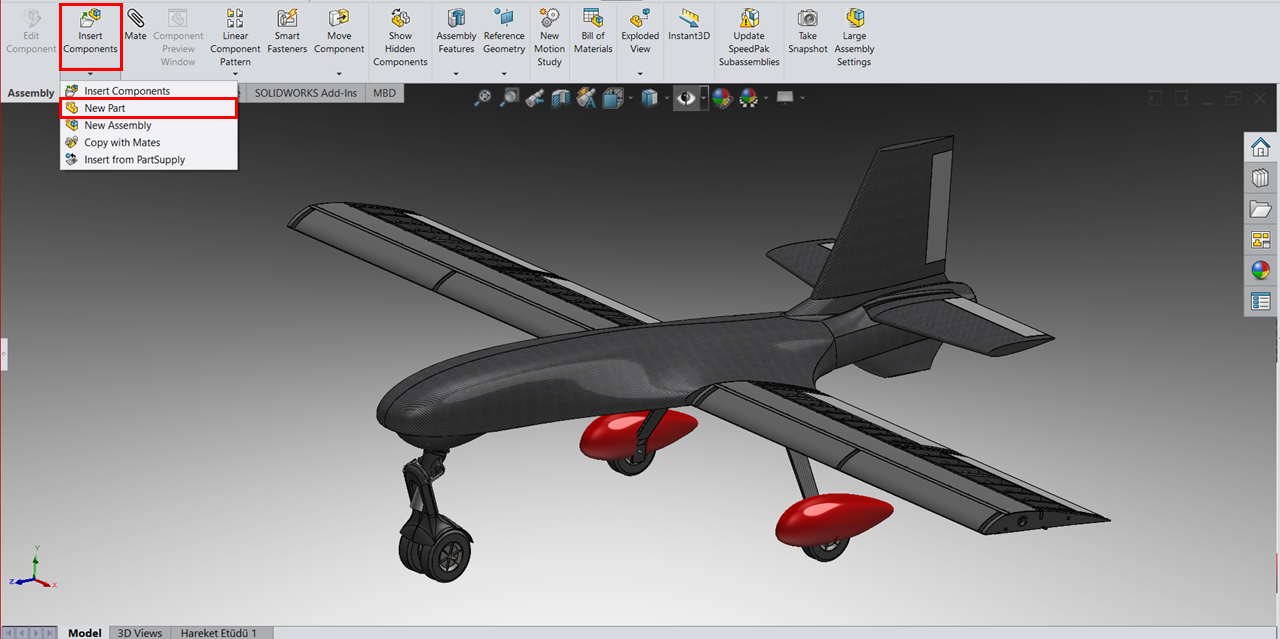
Task: Open Appearances sphere in the task pane
Action: tap(1260, 270)
